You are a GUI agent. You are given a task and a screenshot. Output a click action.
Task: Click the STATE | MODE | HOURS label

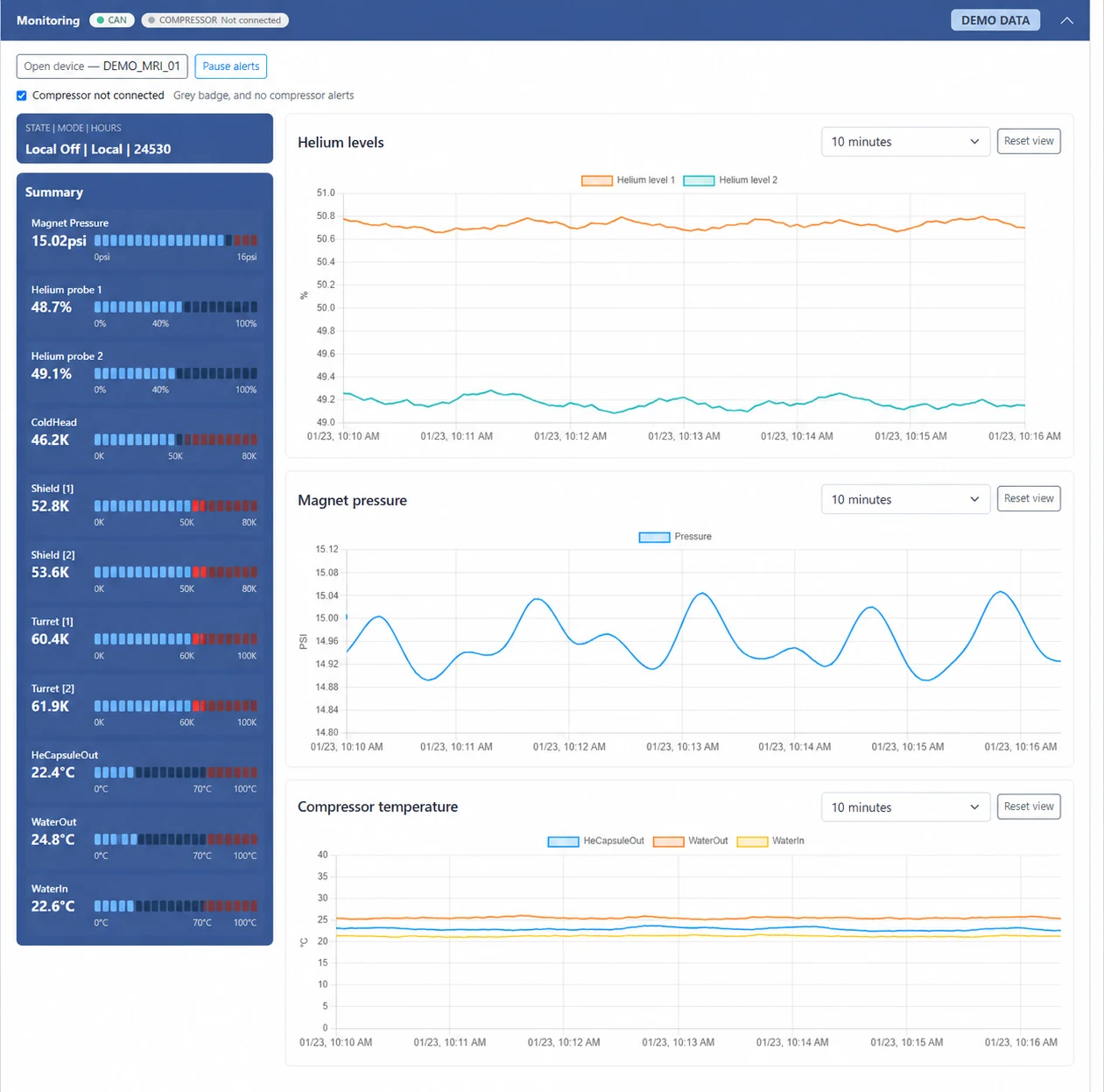[x=74, y=128]
